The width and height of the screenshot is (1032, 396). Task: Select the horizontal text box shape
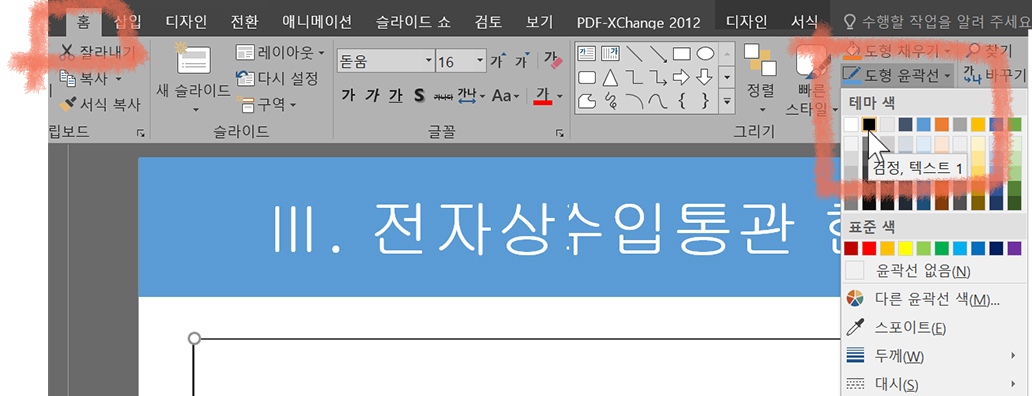point(586,53)
